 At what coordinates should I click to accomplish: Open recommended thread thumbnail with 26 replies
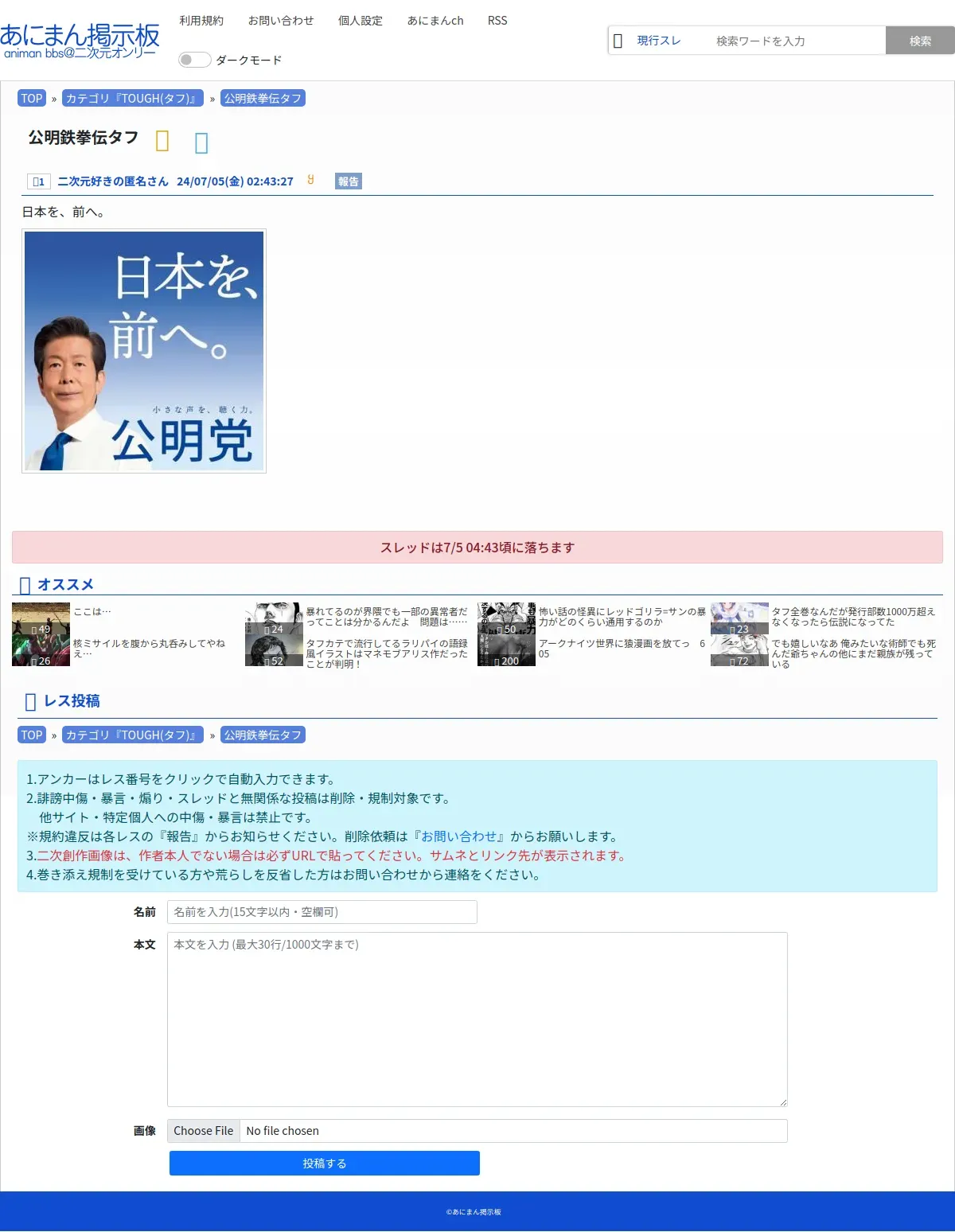click(x=41, y=650)
